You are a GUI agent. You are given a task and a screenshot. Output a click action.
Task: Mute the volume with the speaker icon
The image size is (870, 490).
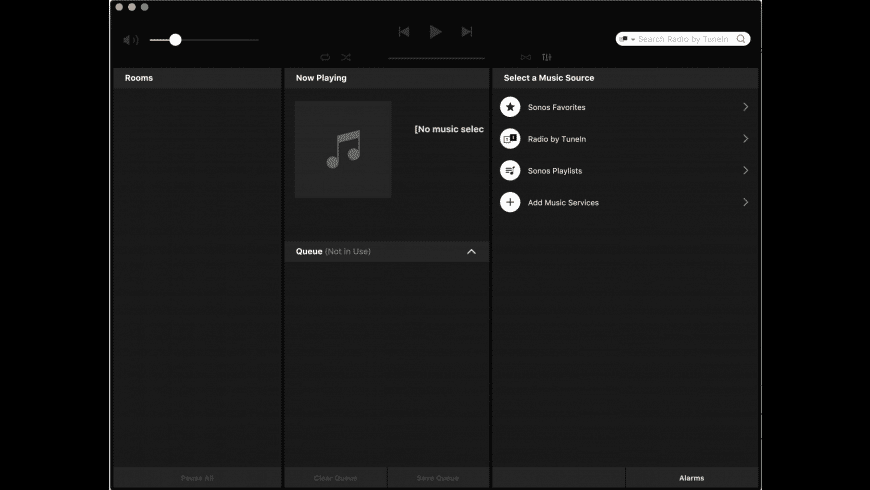[x=130, y=40]
